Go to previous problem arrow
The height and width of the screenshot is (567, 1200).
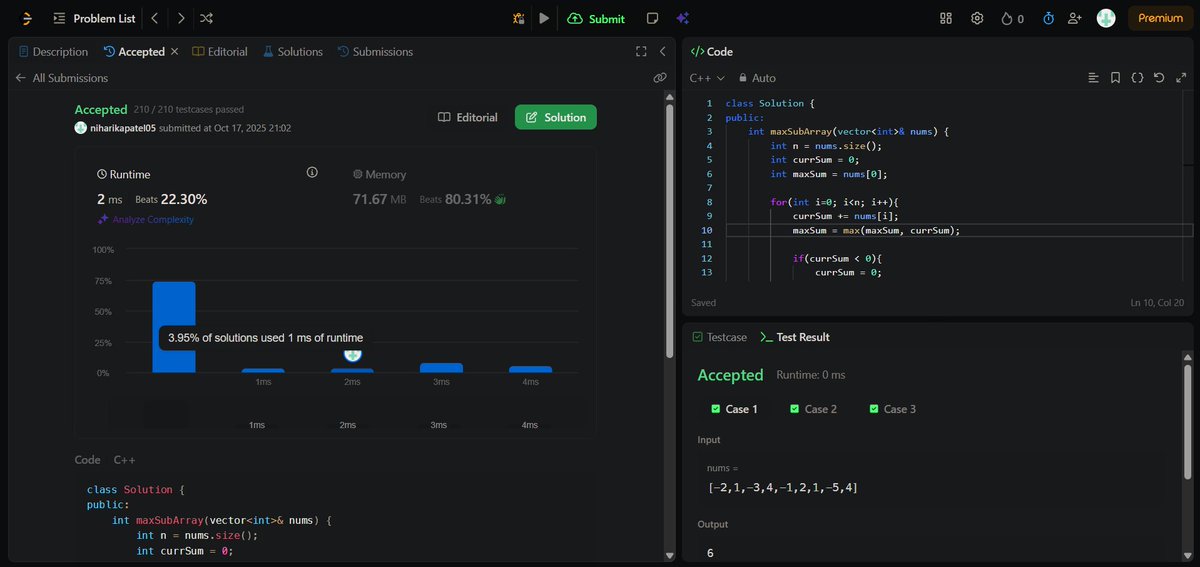click(x=155, y=18)
